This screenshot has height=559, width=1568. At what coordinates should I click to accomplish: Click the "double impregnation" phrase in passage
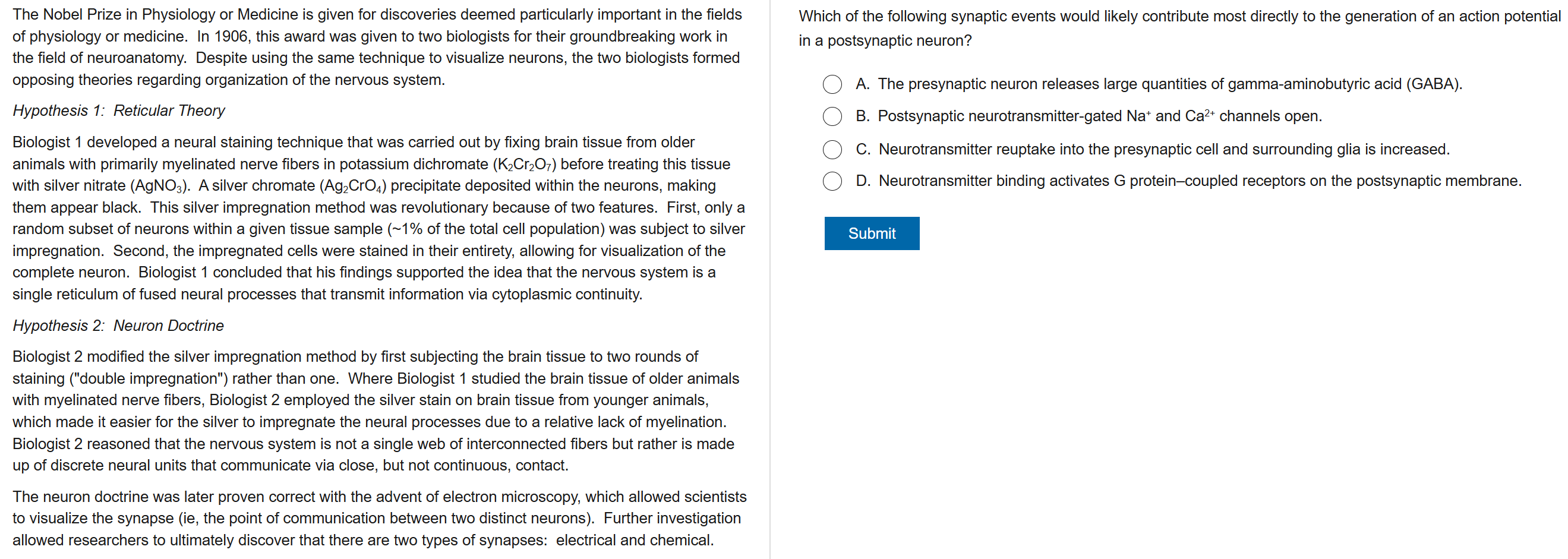[154, 378]
